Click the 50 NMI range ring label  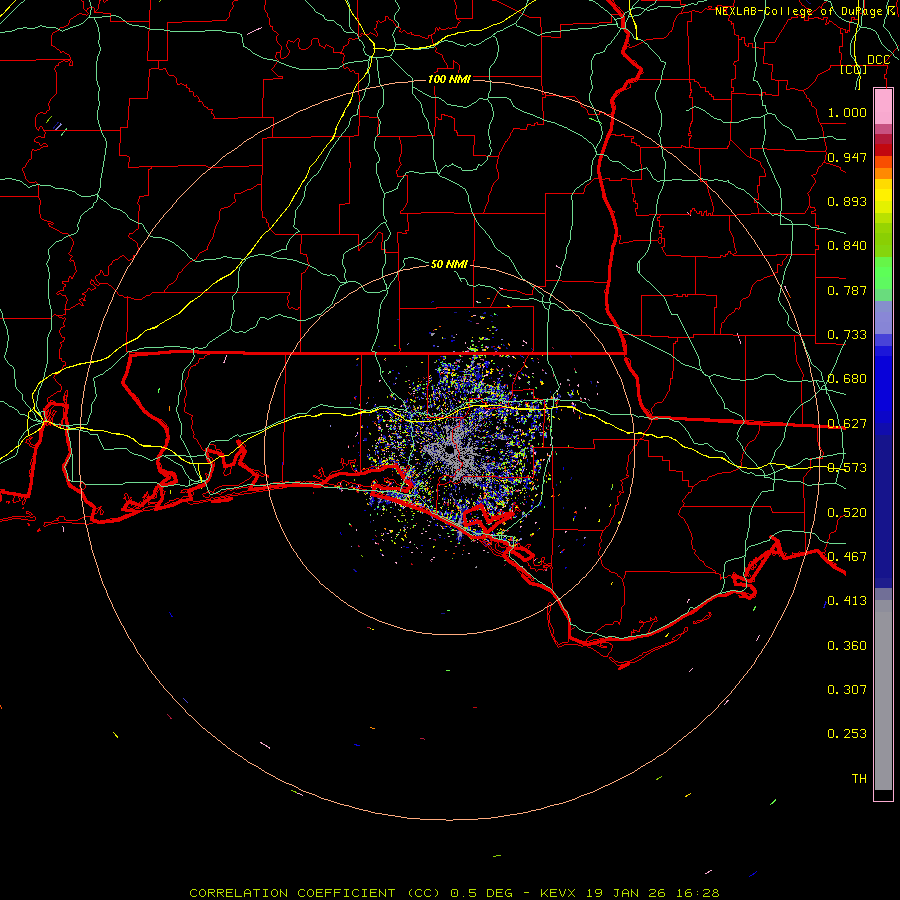pos(449,264)
